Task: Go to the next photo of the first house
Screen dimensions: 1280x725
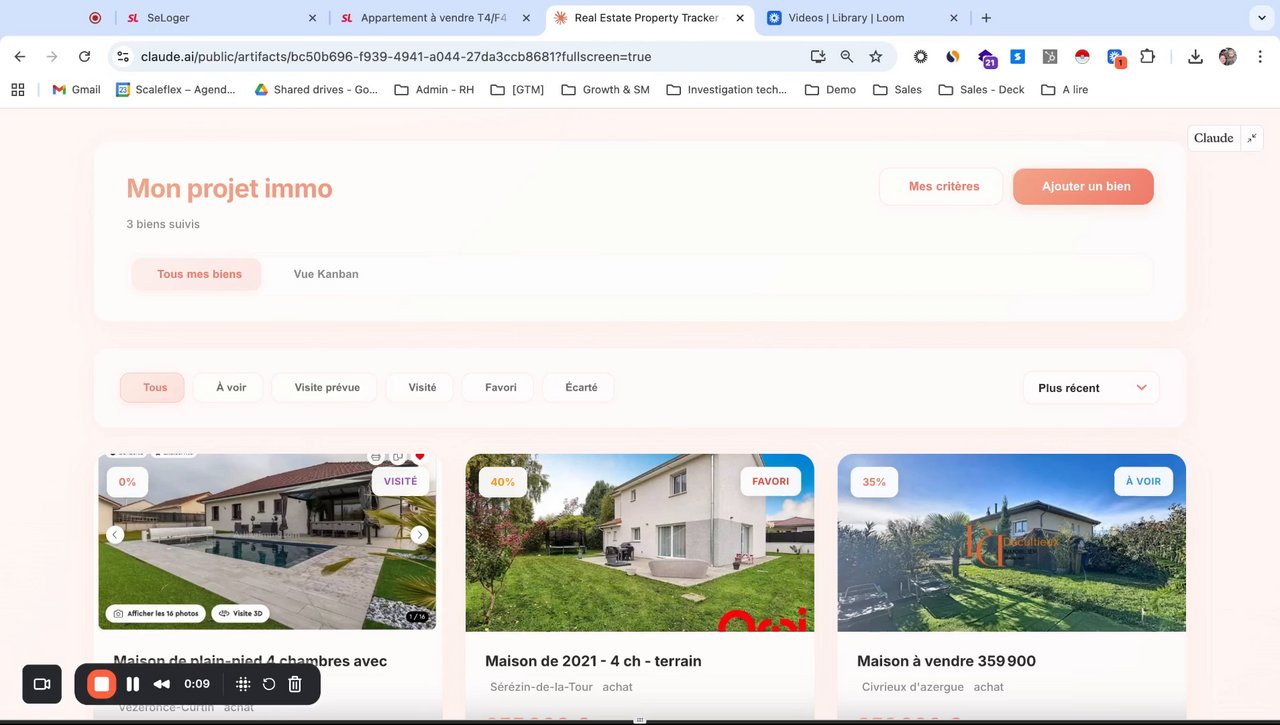Action: tap(420, 535)
